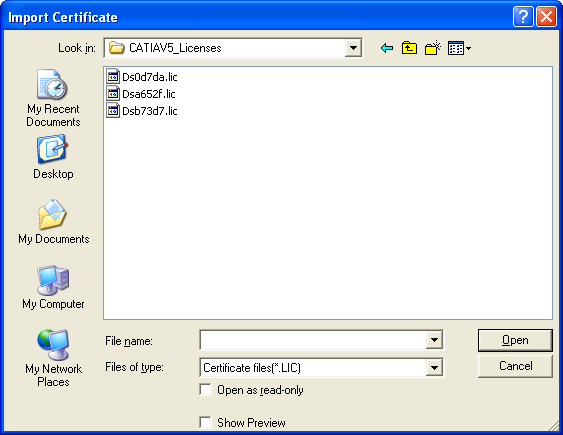Expand the Files of type dropdown
The image size is (563, 435).
[434, 368]
